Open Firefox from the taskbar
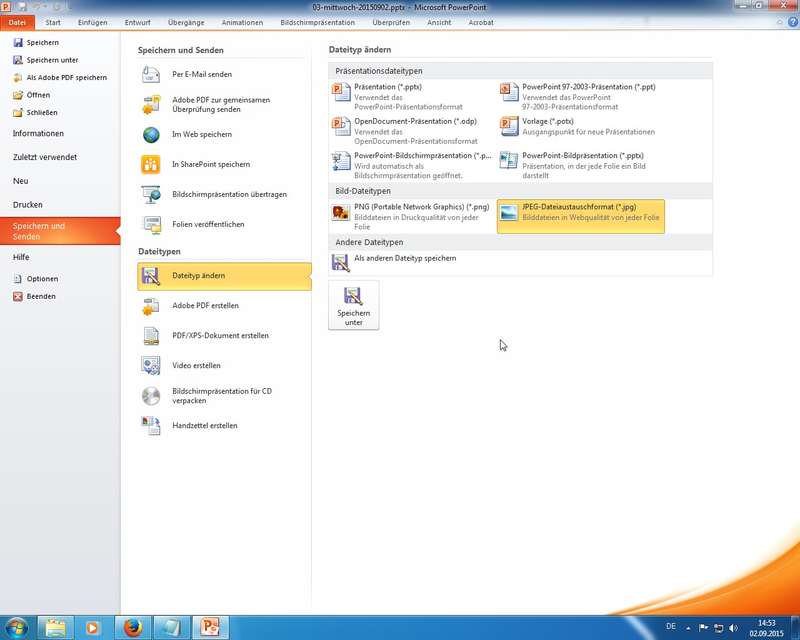 133,627
